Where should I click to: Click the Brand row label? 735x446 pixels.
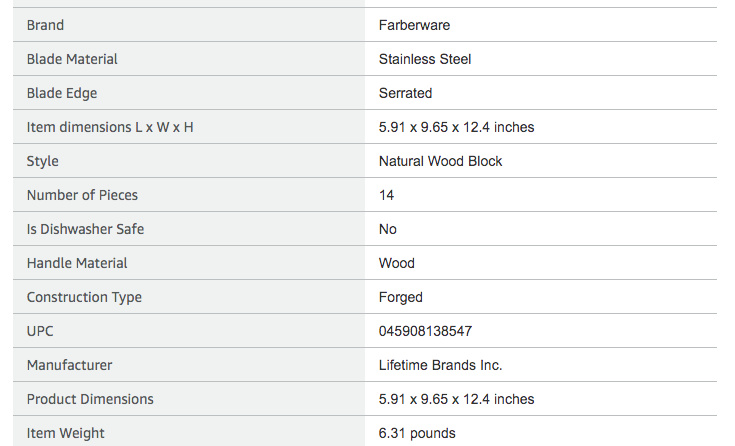coord(45,25)
